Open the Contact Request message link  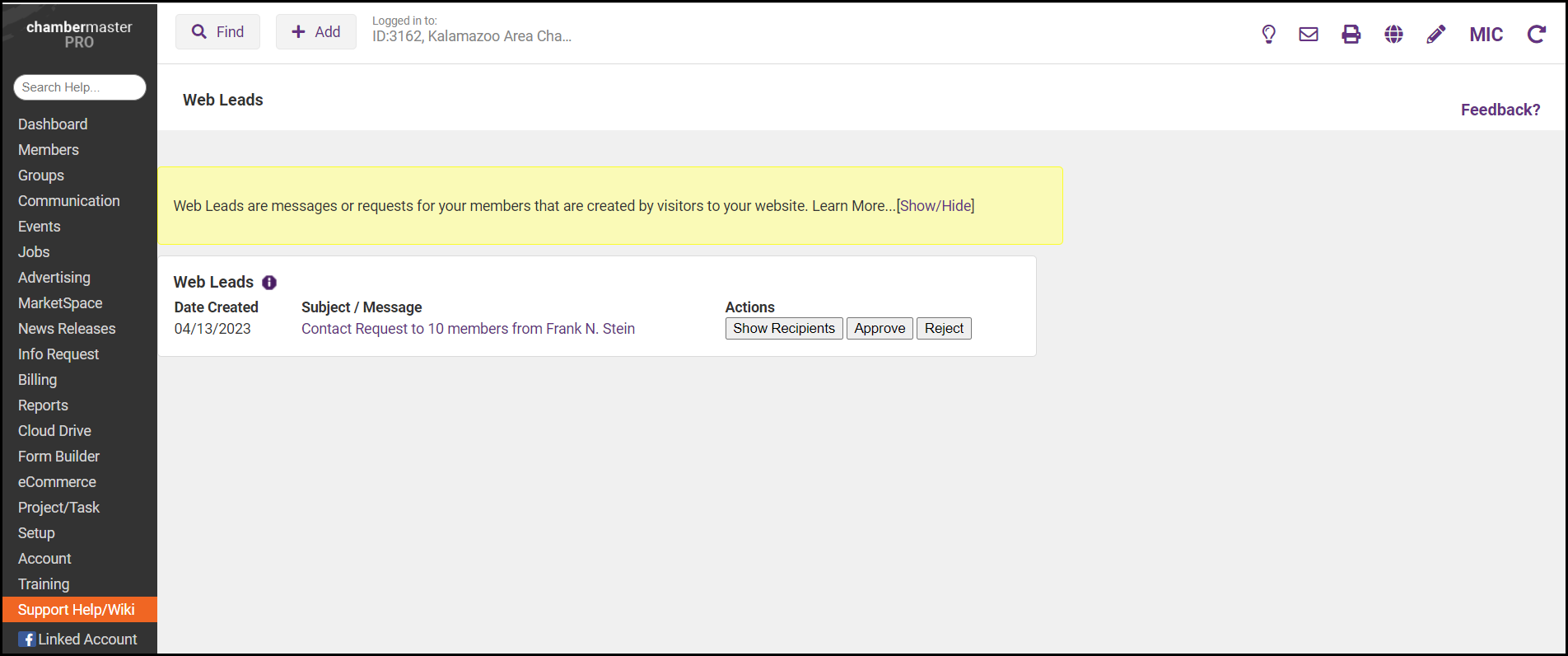tap(468, 329)
